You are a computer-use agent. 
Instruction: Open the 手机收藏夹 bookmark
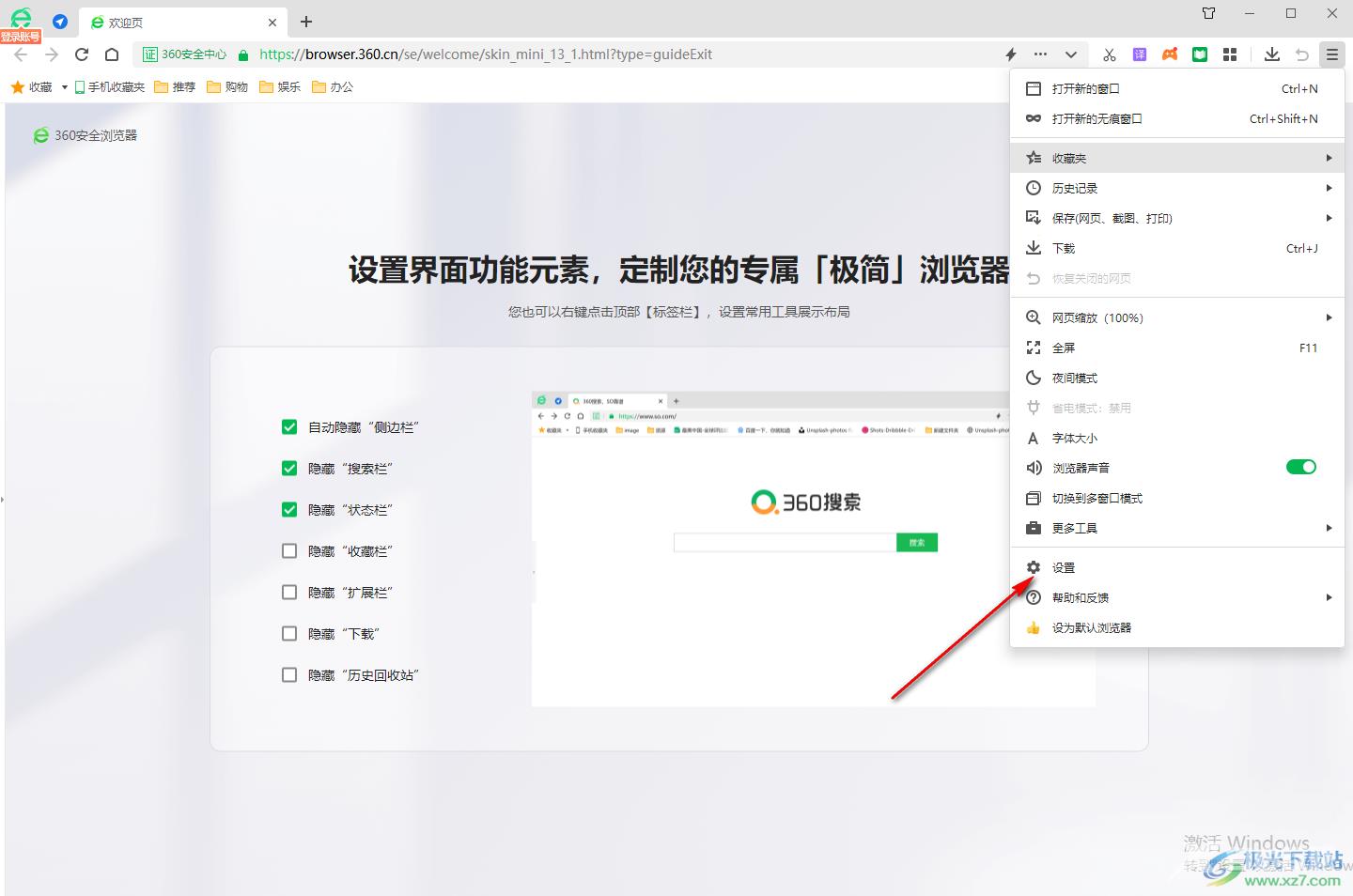(110, 87)
